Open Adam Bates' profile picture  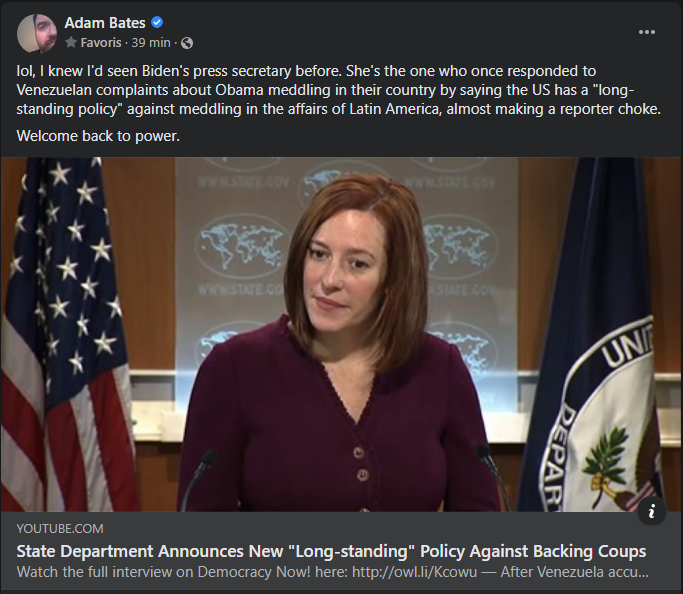pos(37,33)
